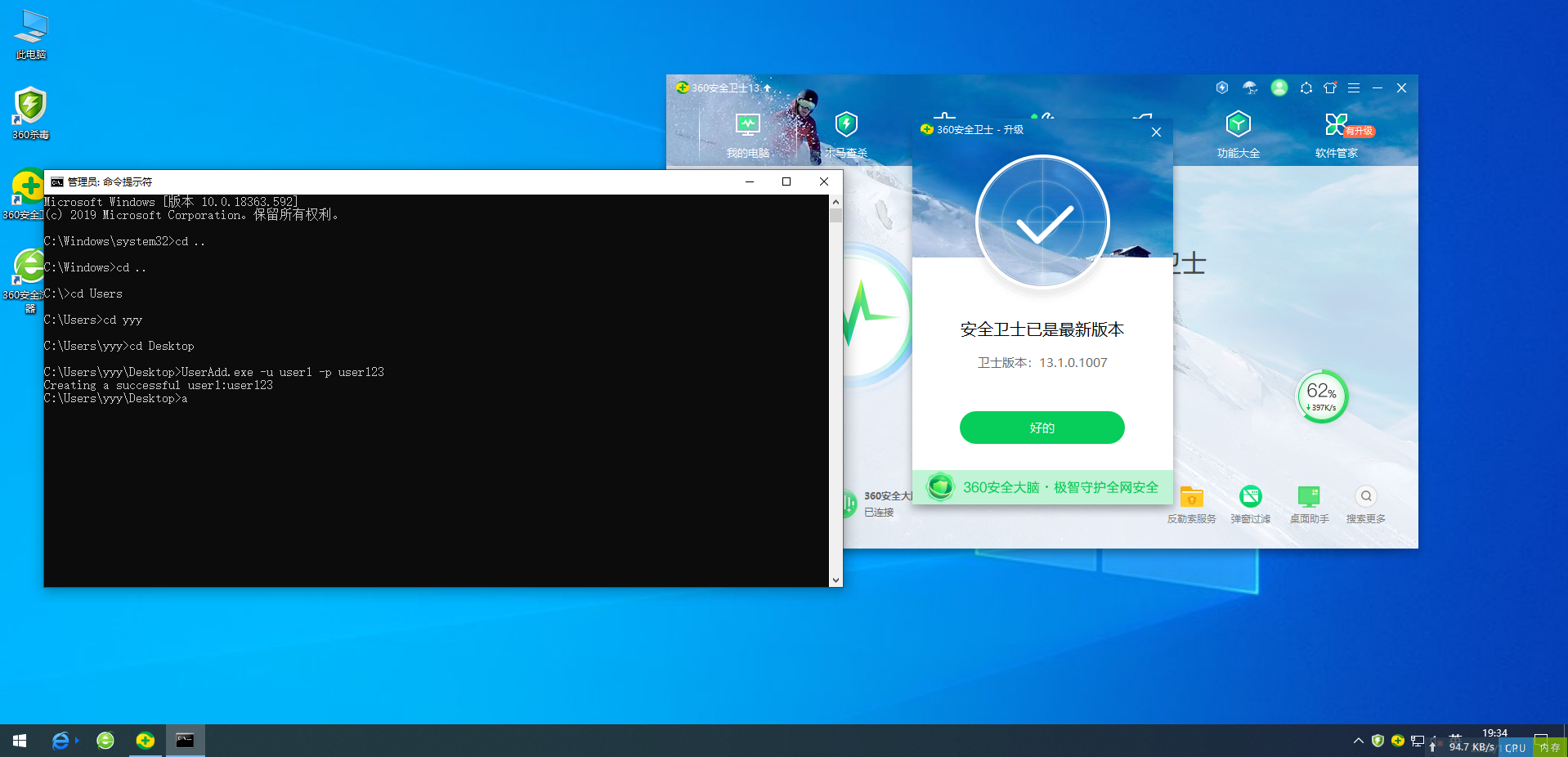Click the 卫士版本: 13.1.0.1007 text
1568x757 pixels.
tap(1042, 363)
